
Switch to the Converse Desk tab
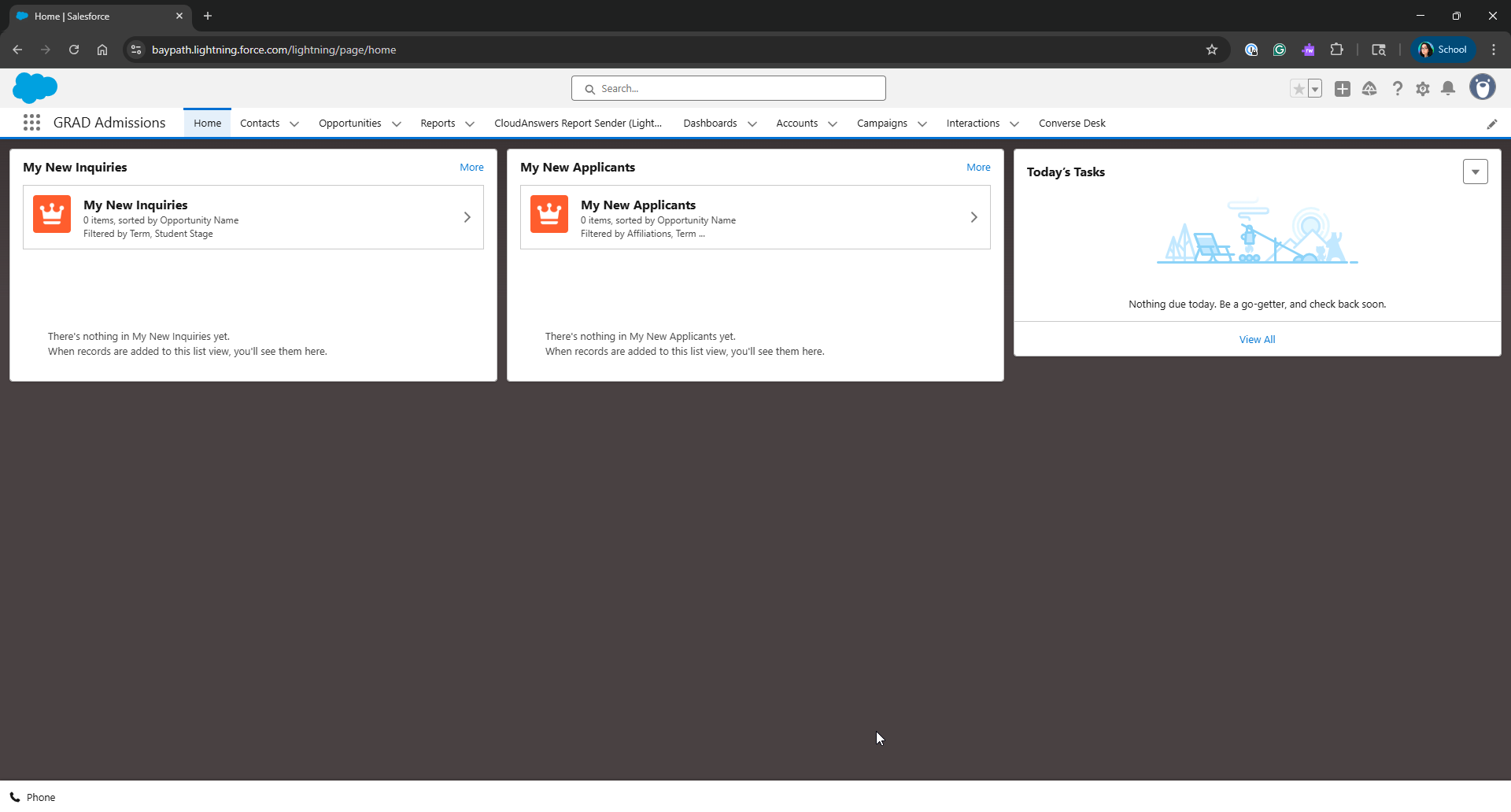pyautogui.click(x=1072, y=124)
